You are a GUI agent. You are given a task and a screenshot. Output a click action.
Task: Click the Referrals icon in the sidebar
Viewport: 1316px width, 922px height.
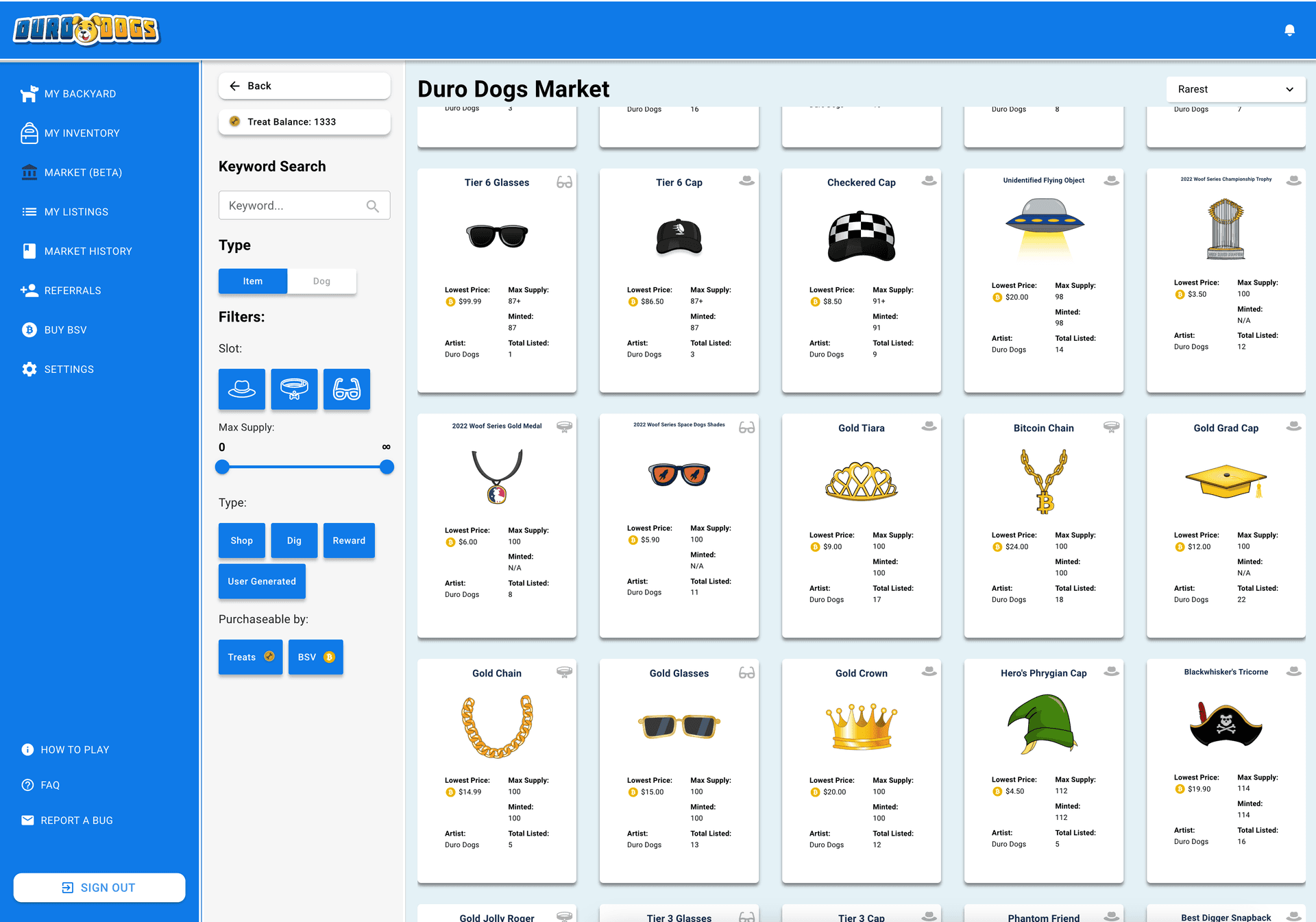[x=29, y=290]
